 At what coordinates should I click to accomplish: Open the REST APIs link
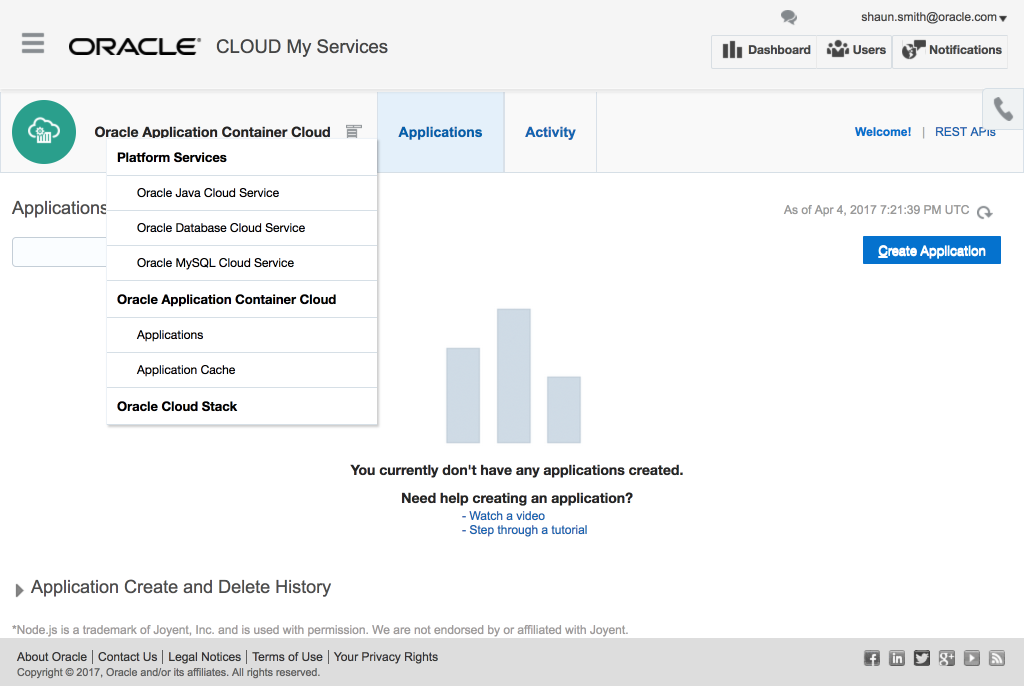[965, 132]
